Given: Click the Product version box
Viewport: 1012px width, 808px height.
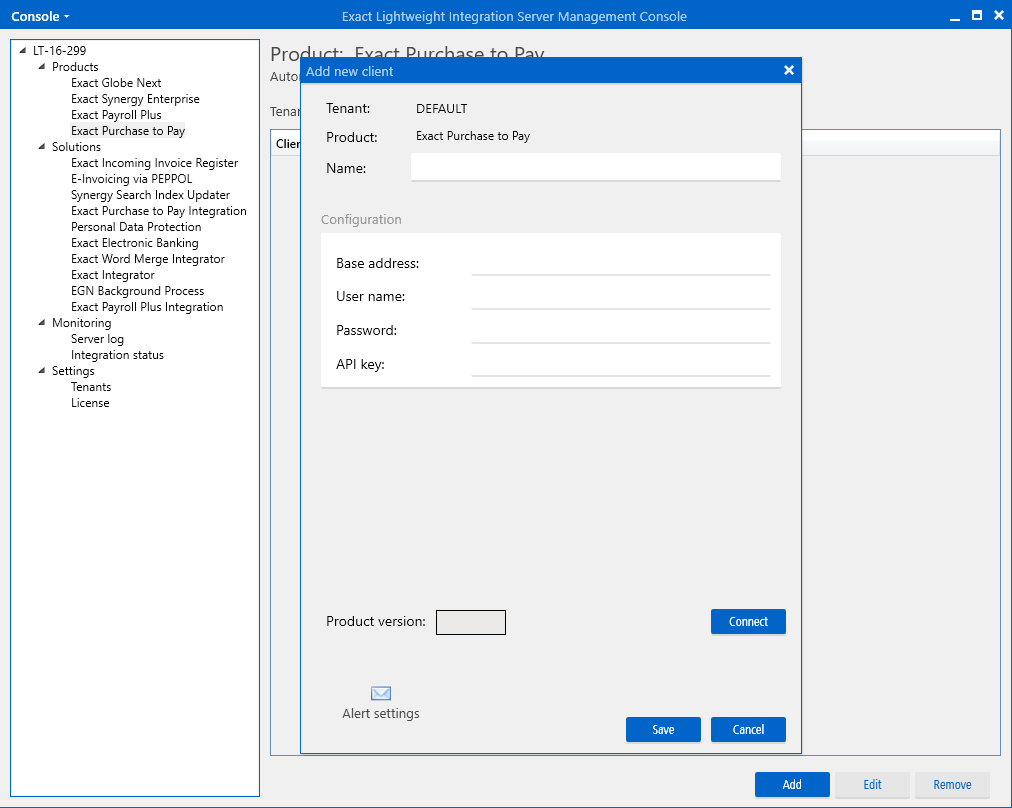Looking at the screenshot, I should tap(471, 622).
